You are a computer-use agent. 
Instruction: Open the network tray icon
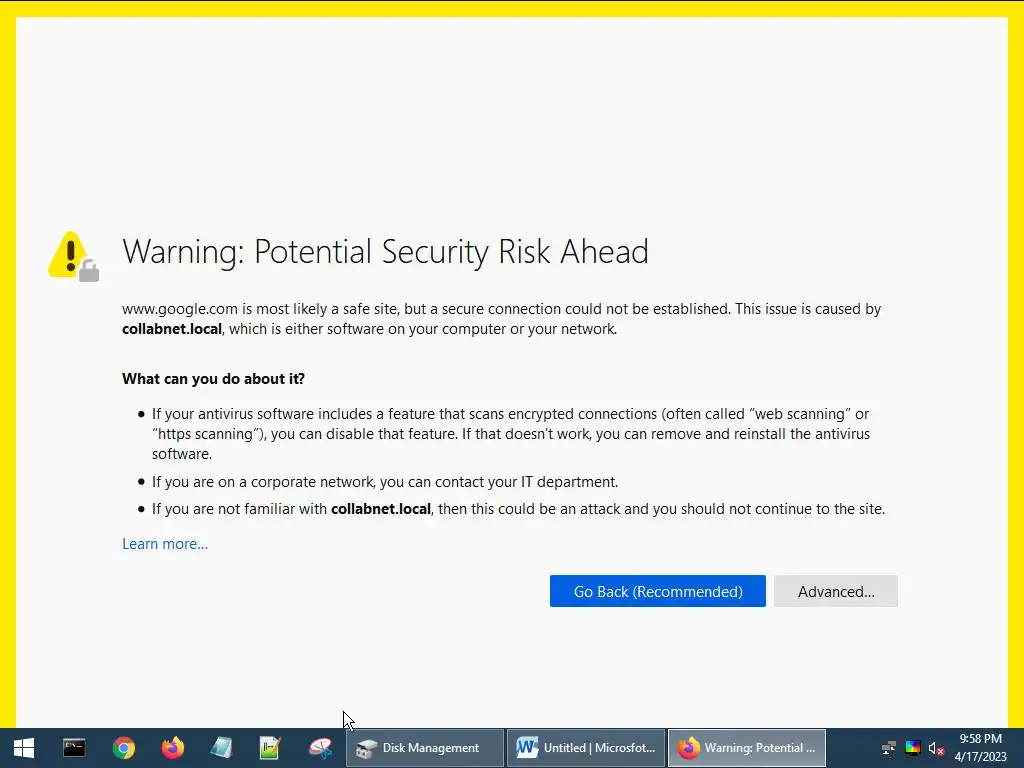(889, 748)
